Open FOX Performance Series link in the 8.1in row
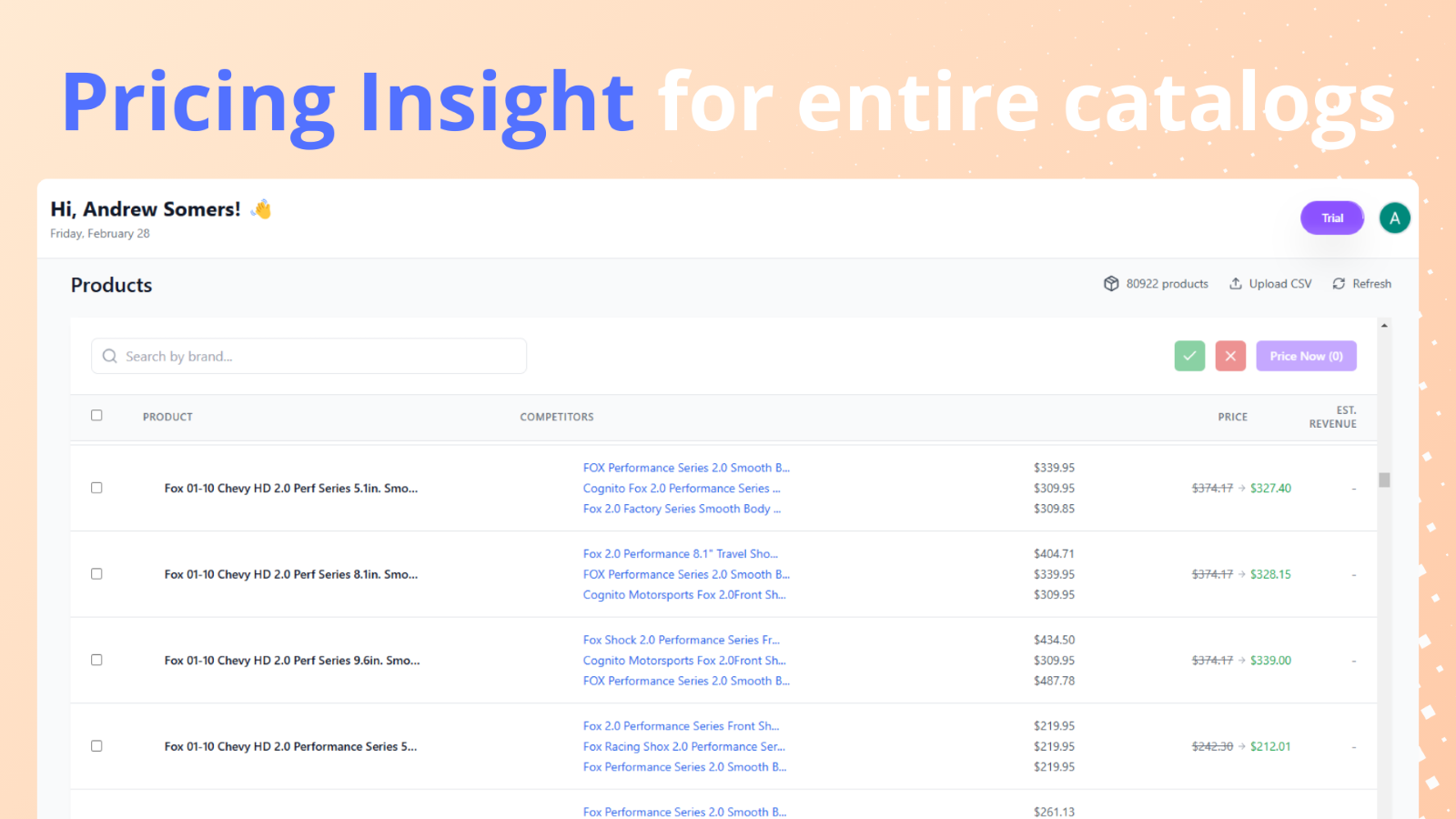1456x819 pixels. point(686,574)
